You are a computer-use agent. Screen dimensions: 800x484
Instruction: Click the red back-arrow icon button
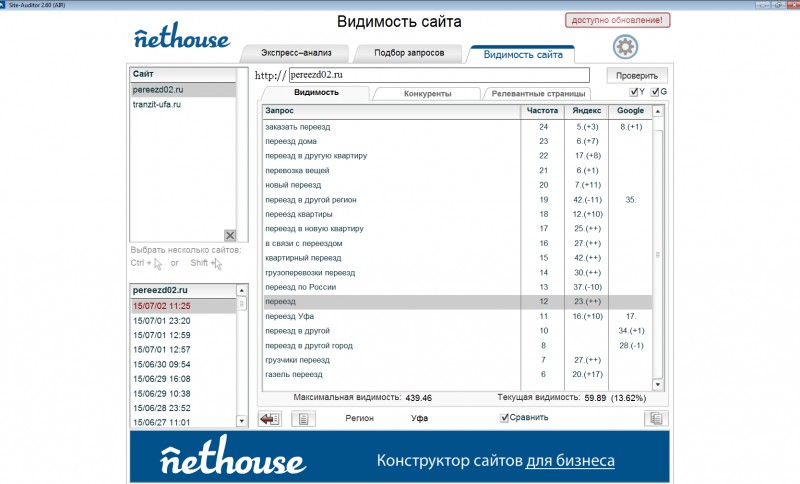point(269,419)
